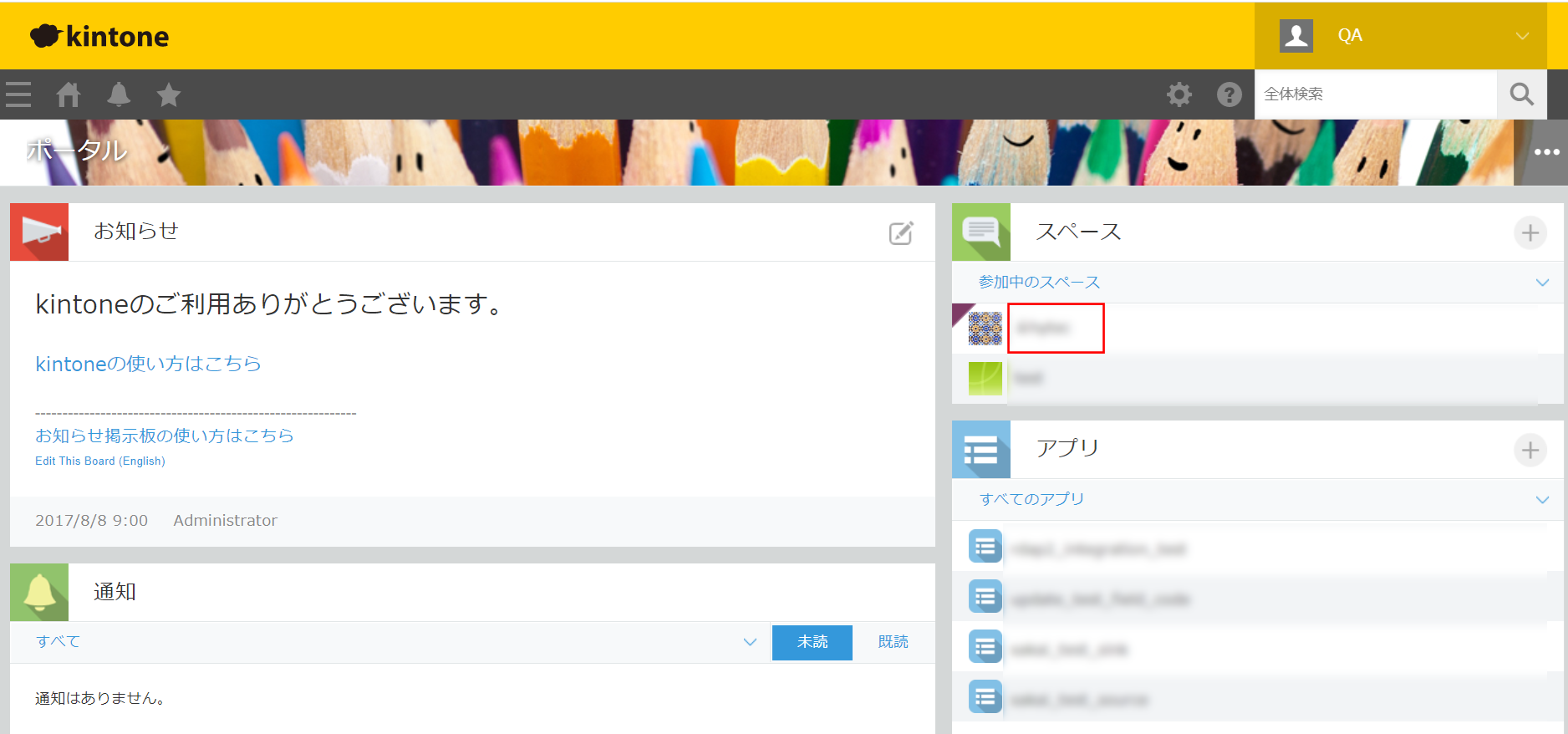Open kintoneの使い方はこちら link
Screen dimensions: 1568x734
pos(148,364)
